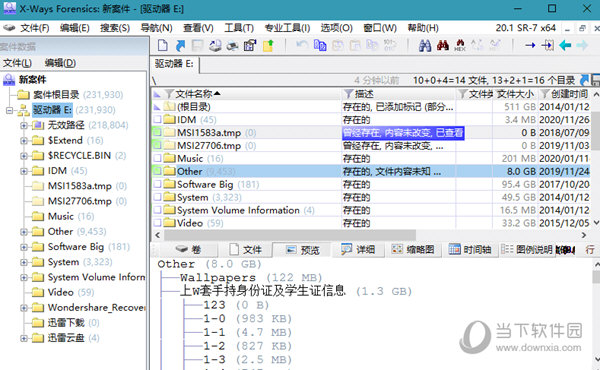The width and height of the screenshot is (600, 370).
Task: Toggle the green checkbox for MSI1583a.tmp
Action: [x=157, y=132]
